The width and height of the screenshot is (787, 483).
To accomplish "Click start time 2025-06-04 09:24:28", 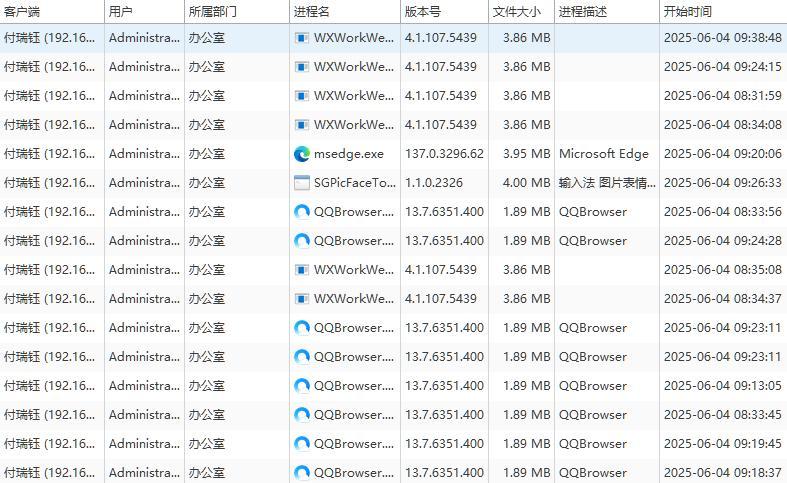I will [x=723, y=241].
